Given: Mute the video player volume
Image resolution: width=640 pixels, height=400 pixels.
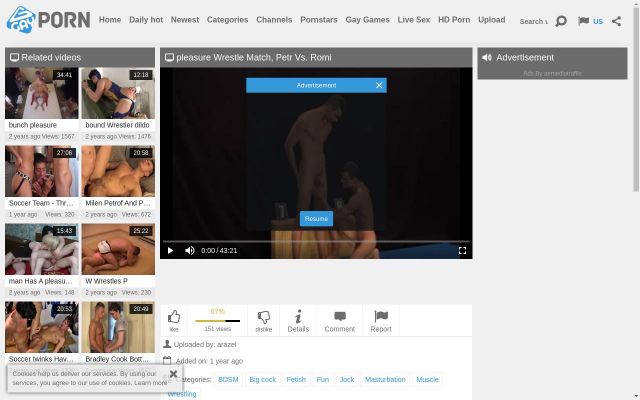Looking at the screenshot, I should pos(190,251).
